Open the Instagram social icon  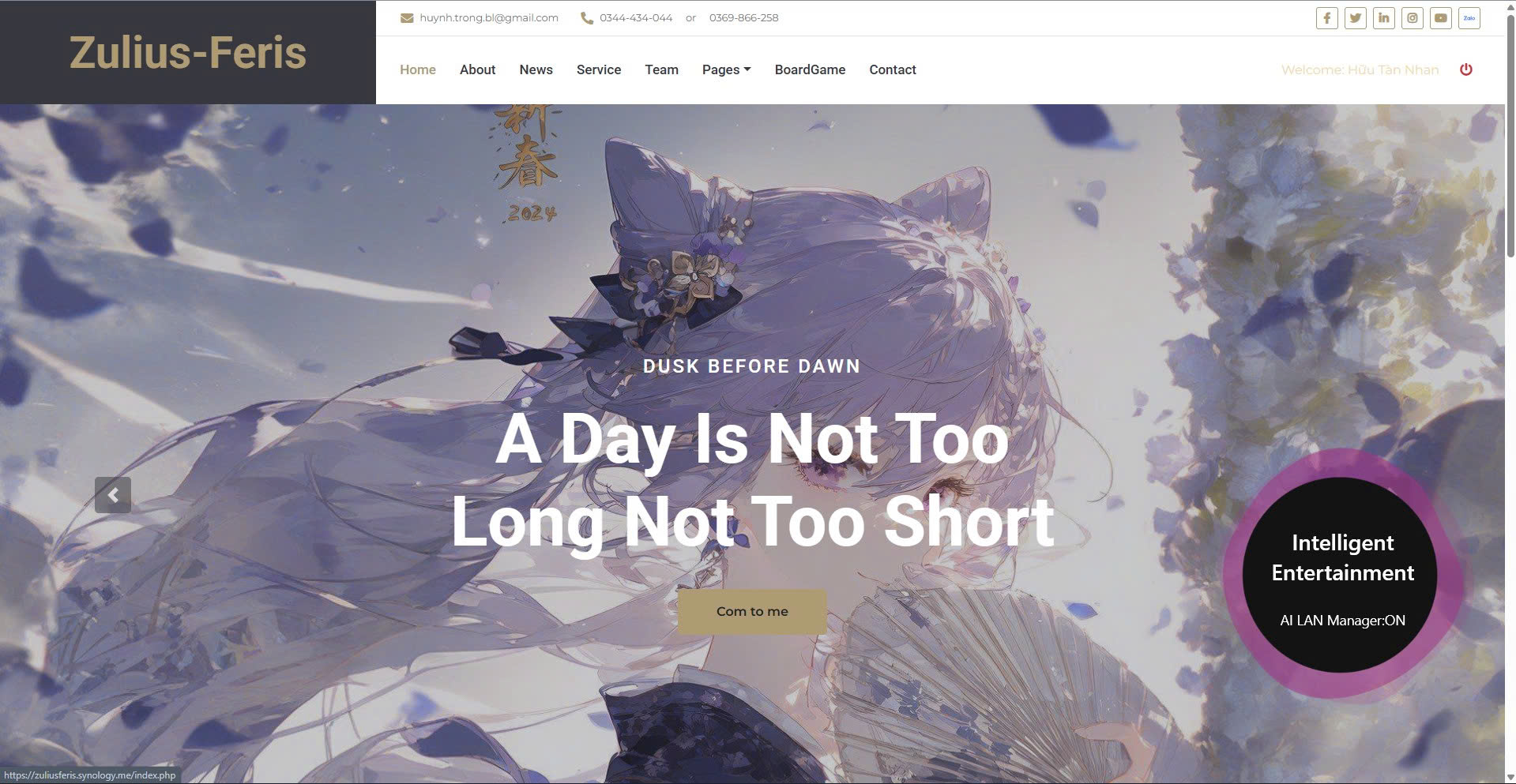click(1412, 18)
